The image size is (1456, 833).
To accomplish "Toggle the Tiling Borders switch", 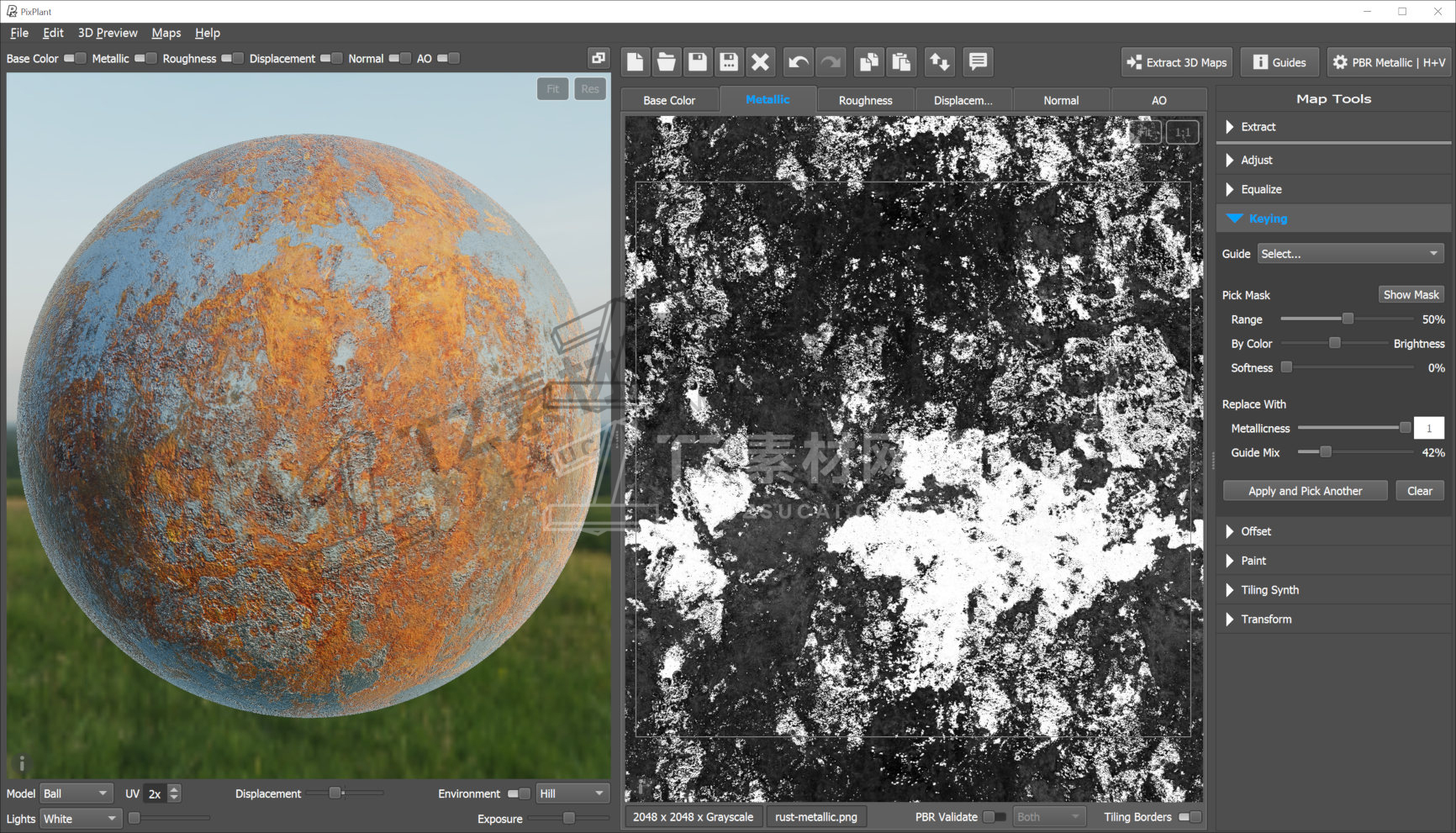I will (1190, 817).
